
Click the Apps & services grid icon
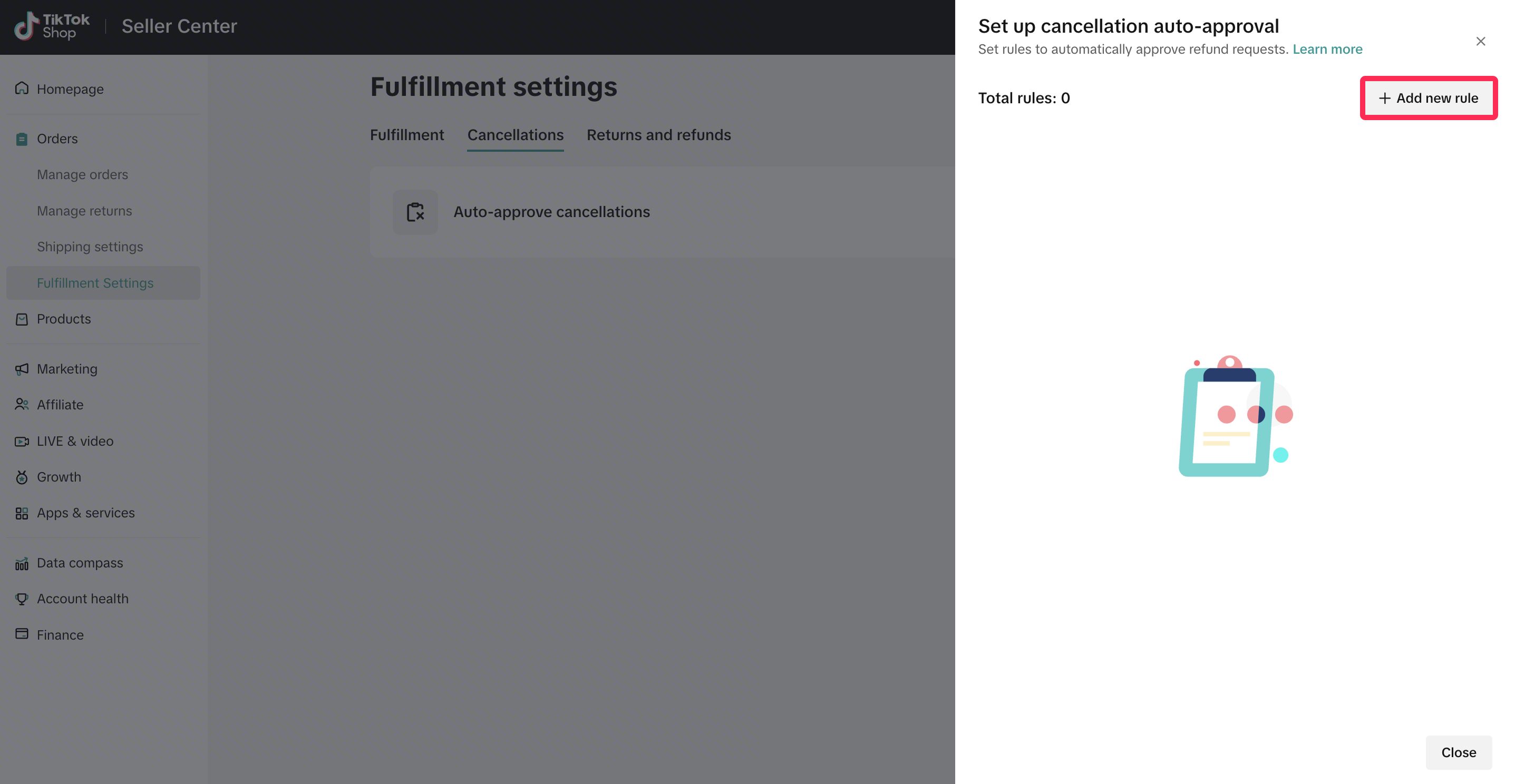pos(22,513)
